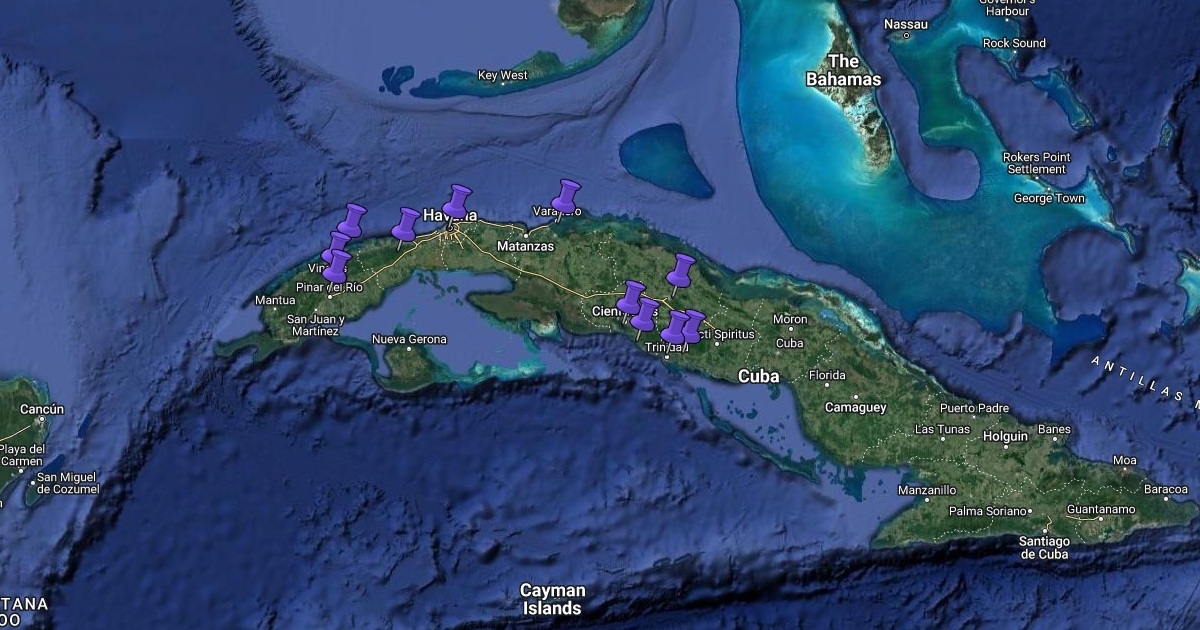Click the Nueva Gerona label
This screenshot has height=630, width=1200.
coord(409,339)
